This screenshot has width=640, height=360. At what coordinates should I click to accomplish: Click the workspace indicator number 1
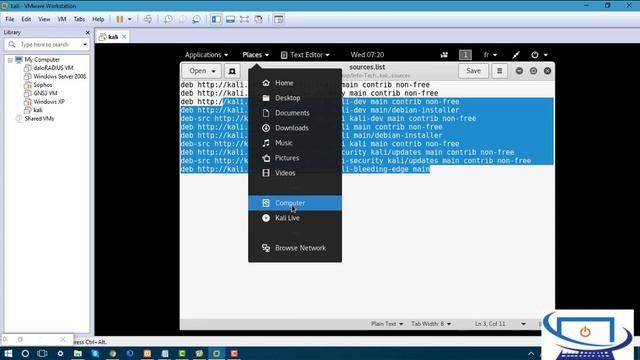[x=465, y=55]
